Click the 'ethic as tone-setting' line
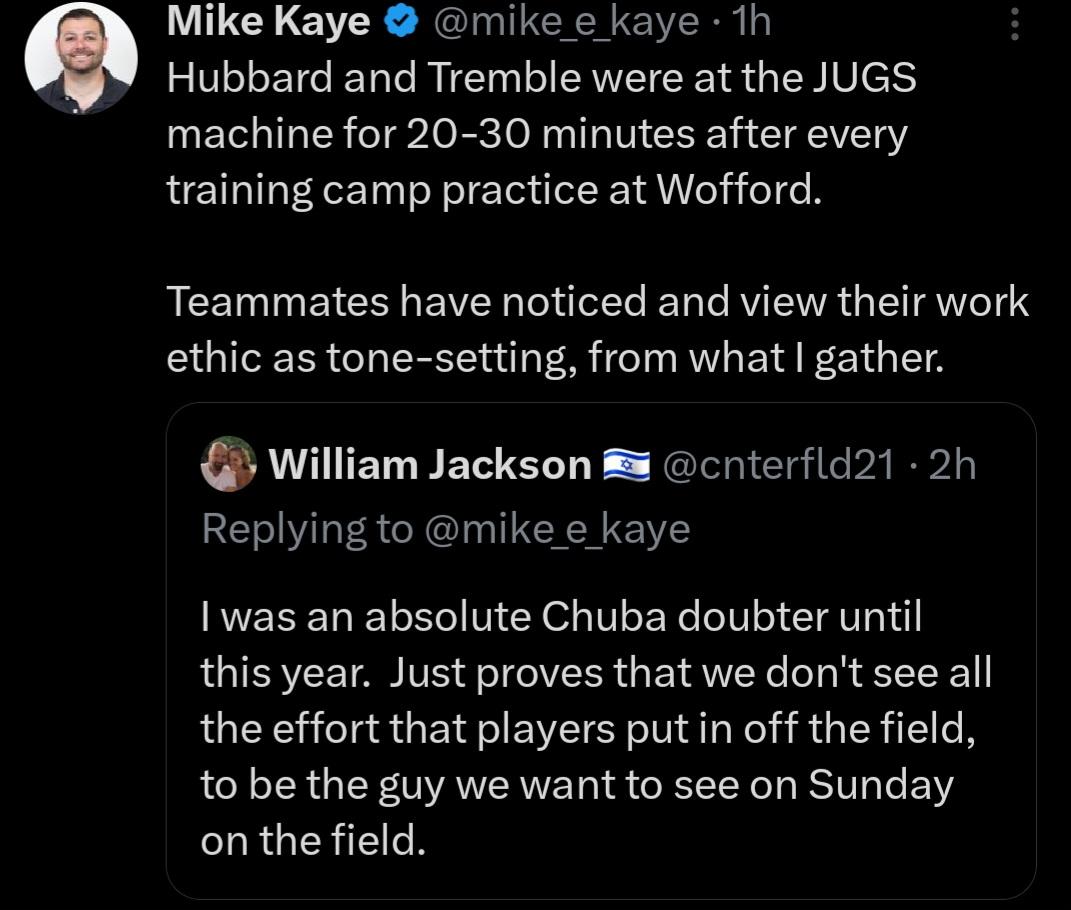Image resolution: width=1071 pixels, height=910 pixels. point(555,358)
